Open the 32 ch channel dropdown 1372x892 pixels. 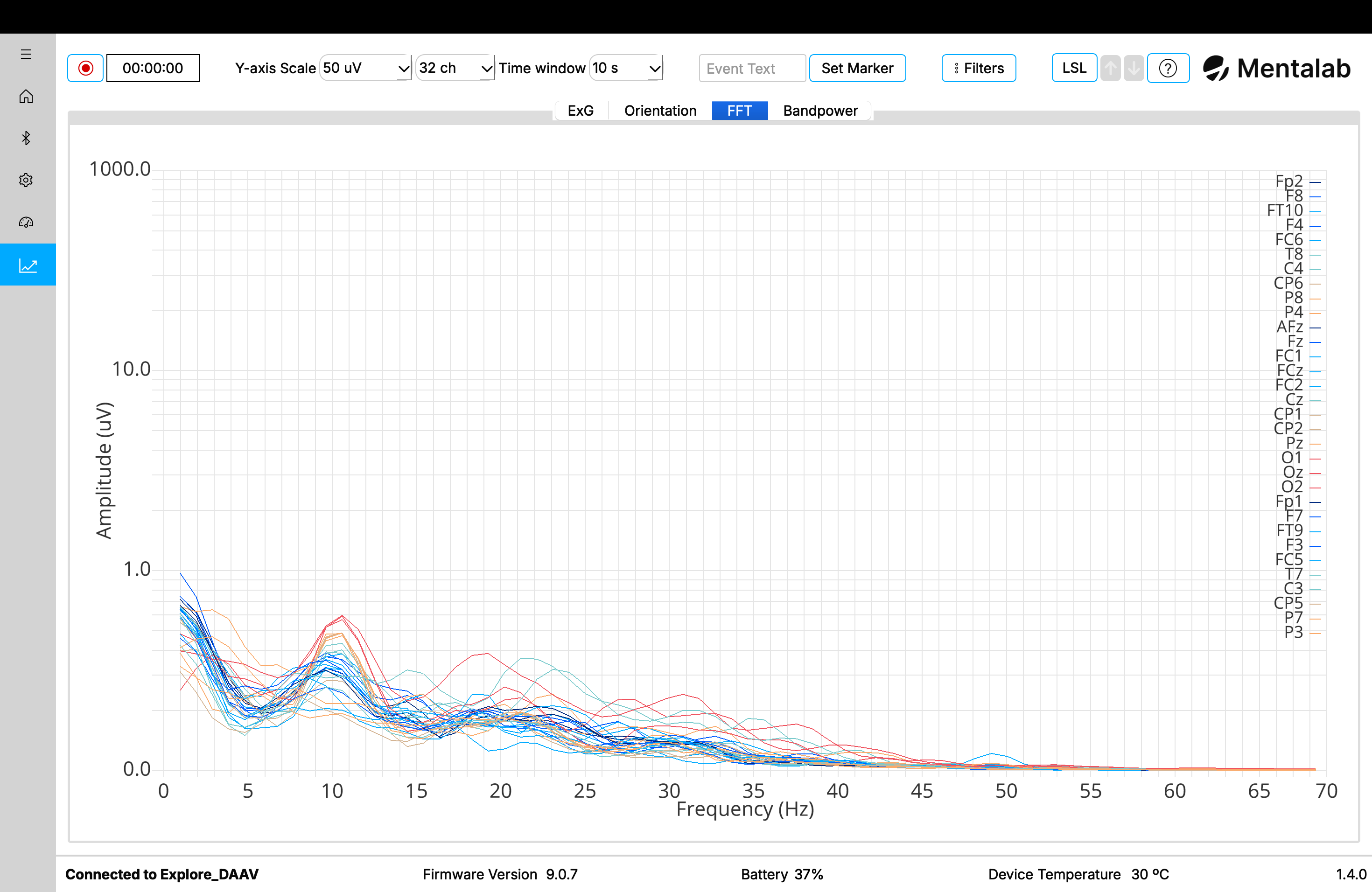point(455,68)
